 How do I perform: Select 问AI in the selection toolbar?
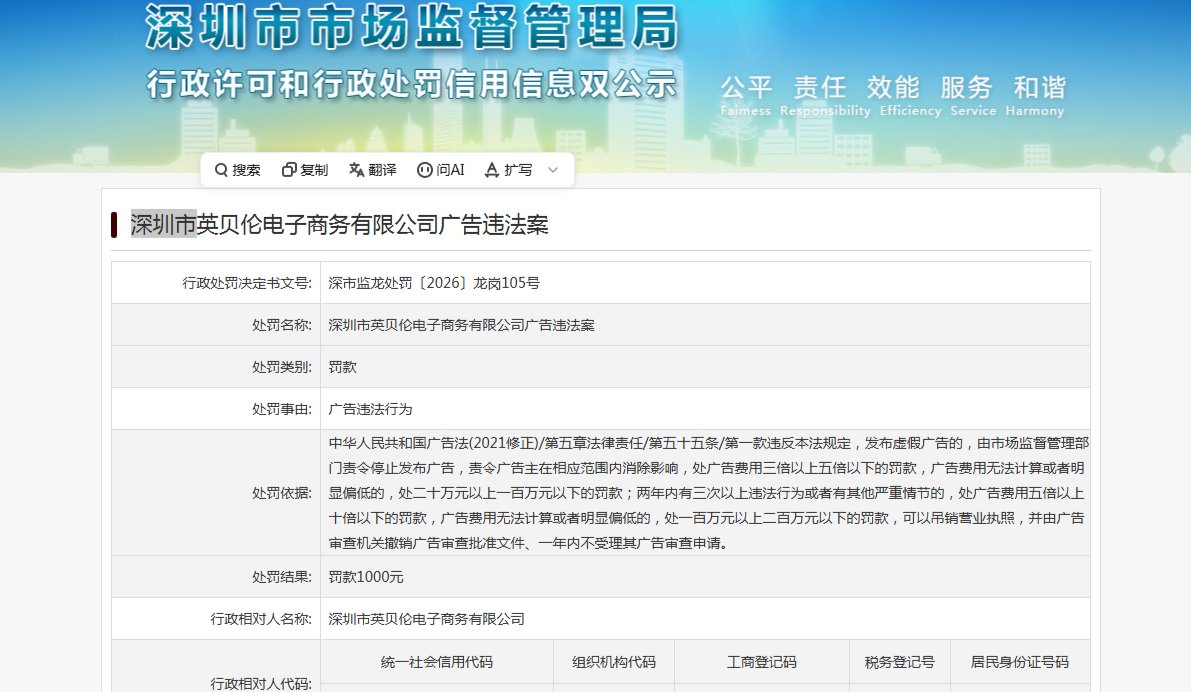click(450, 170)
